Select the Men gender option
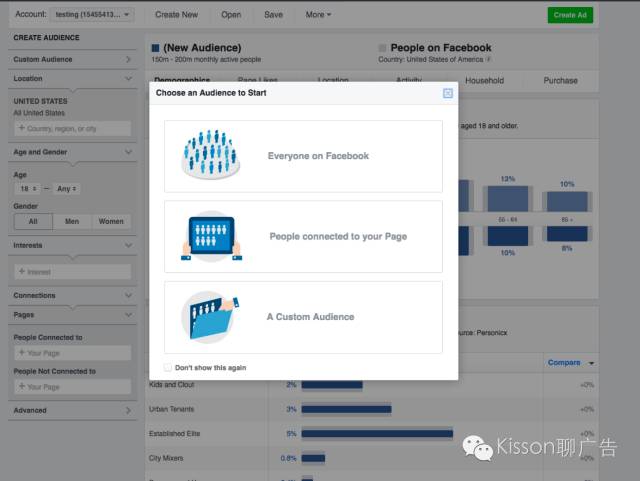The width and height of the screenshot is (640, 481). tap(72, 221)
